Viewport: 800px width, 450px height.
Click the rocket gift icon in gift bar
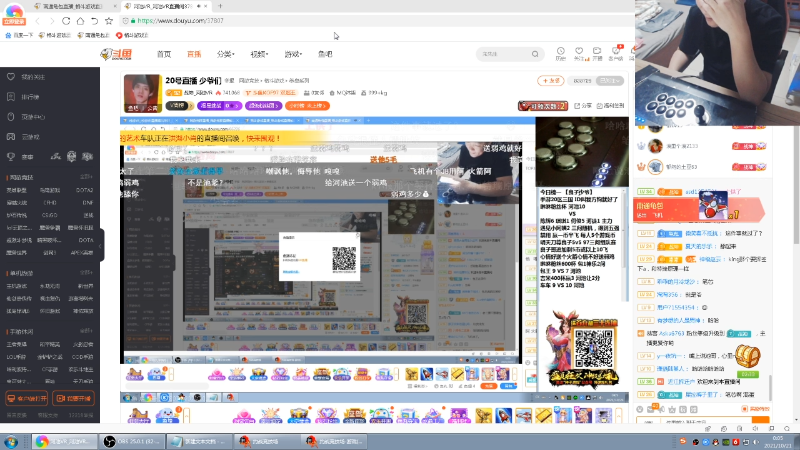click(x=503, y=416)
